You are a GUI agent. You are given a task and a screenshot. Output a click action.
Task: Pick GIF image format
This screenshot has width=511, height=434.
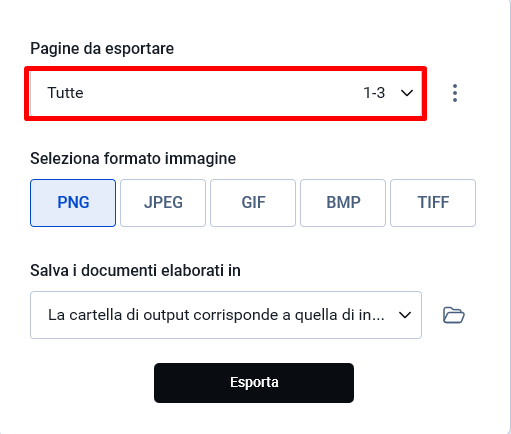pyautogui.click(x=253, y=203)
